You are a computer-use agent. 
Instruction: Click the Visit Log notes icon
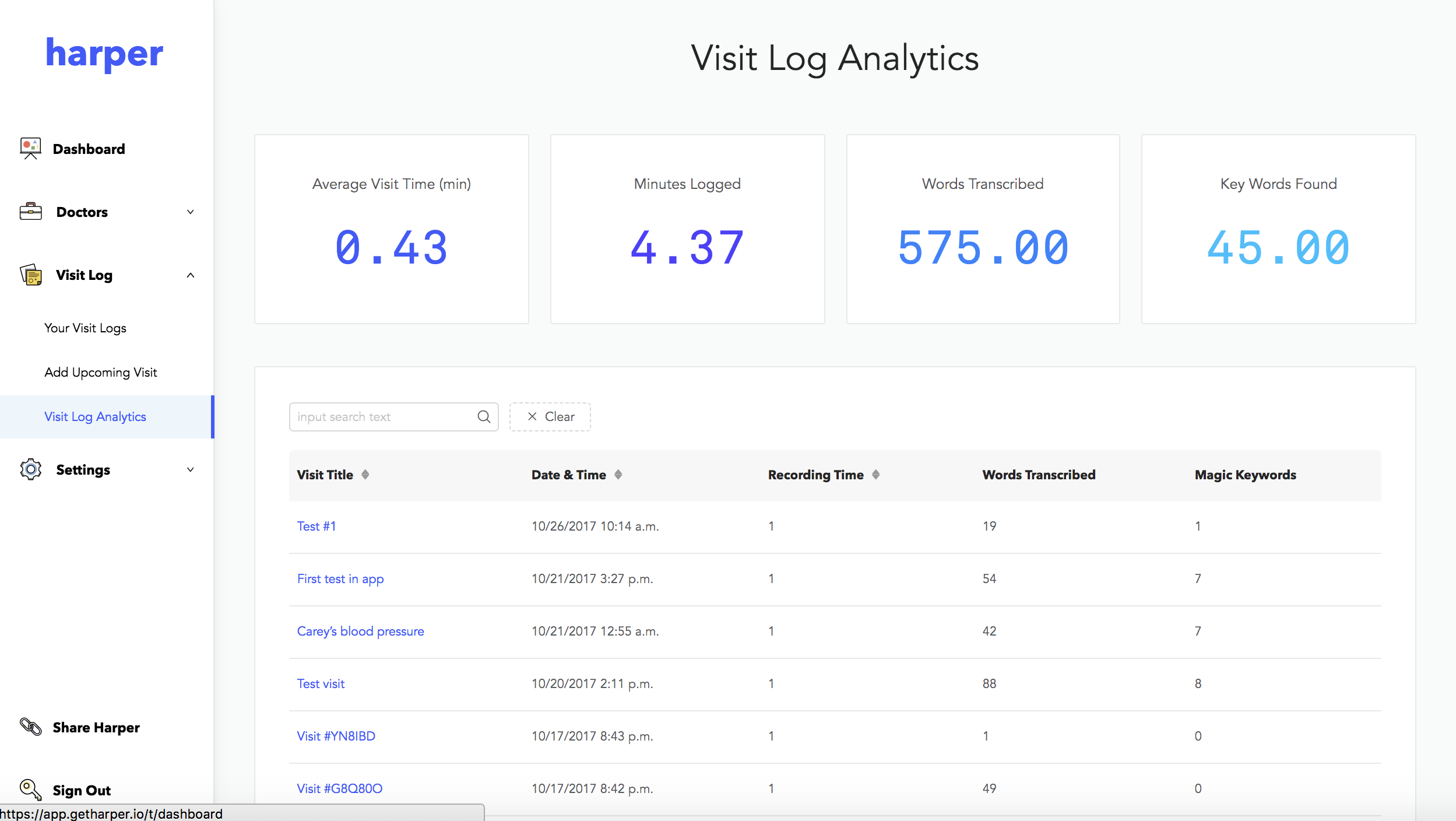pos(30,275)
